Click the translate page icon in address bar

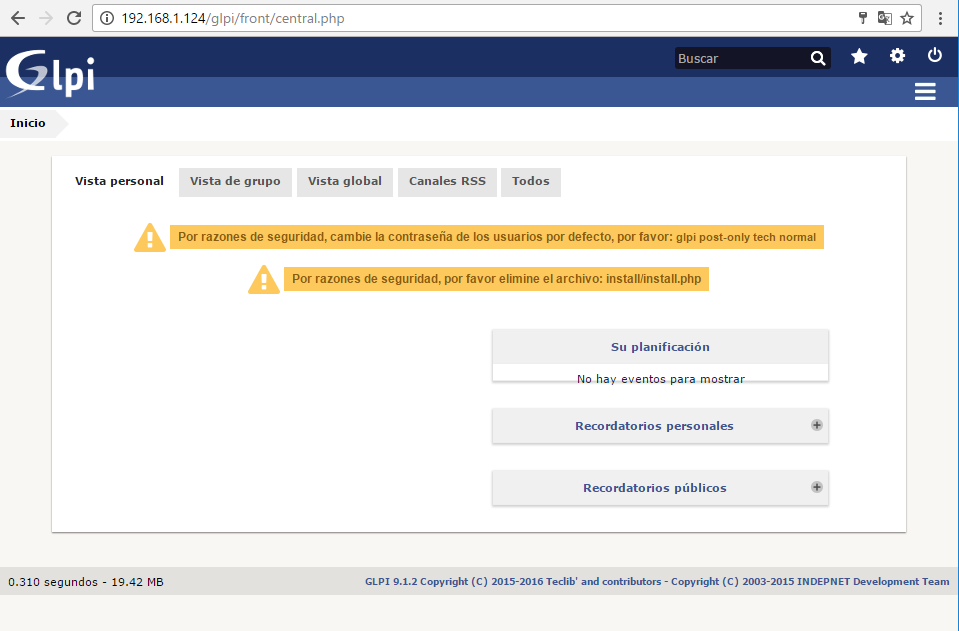click(884, 18)
